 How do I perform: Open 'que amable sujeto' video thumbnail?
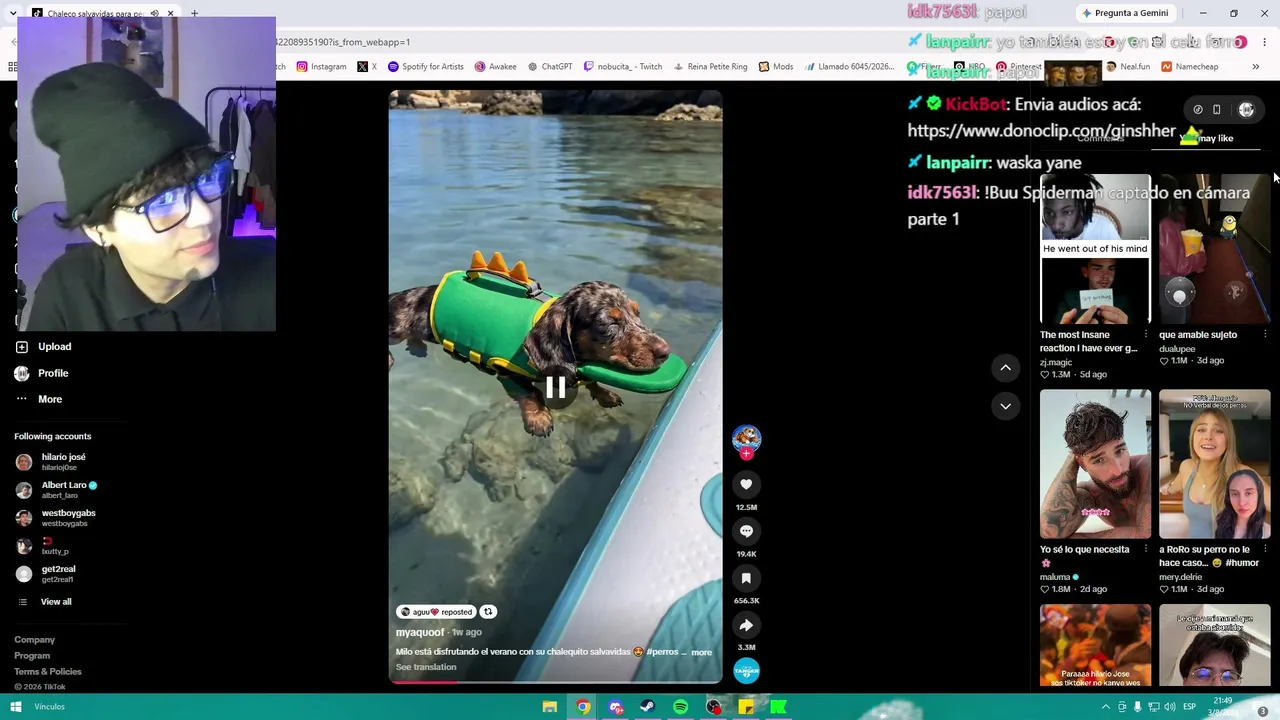(1214, 249)
